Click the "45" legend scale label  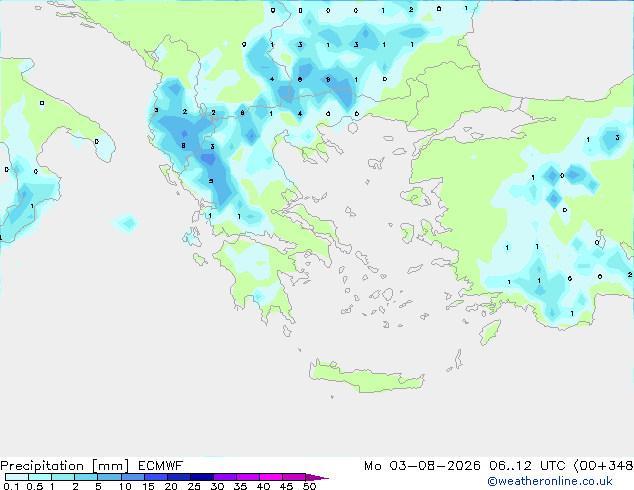tap(286, 486)
